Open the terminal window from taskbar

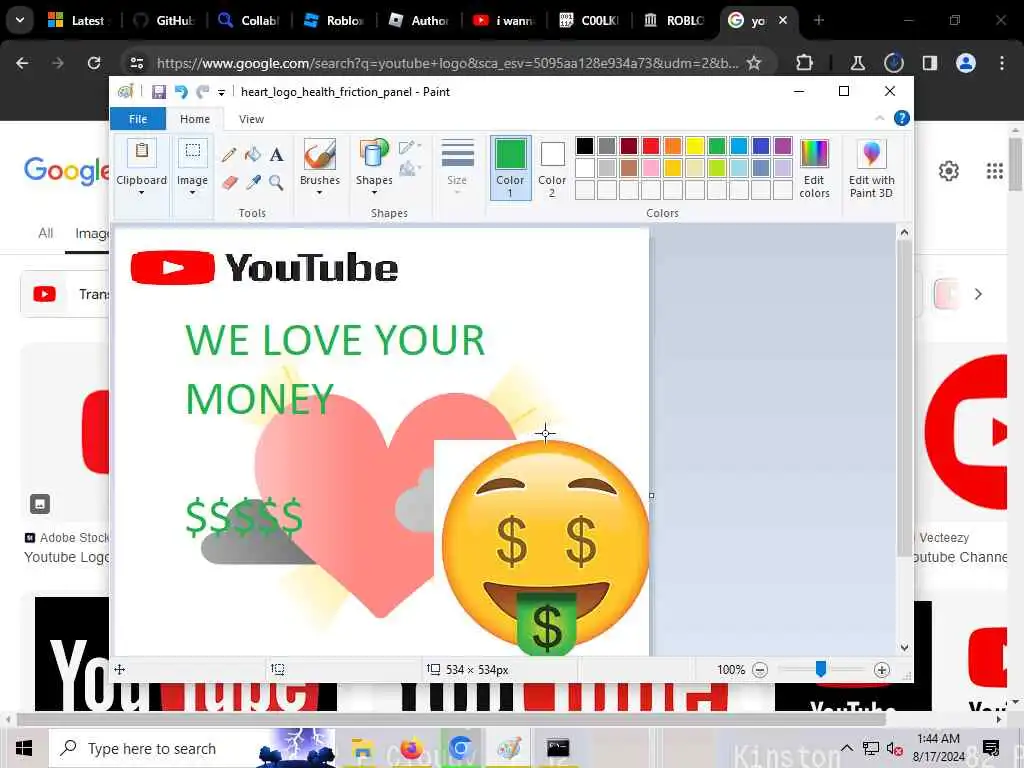point(558,748)
